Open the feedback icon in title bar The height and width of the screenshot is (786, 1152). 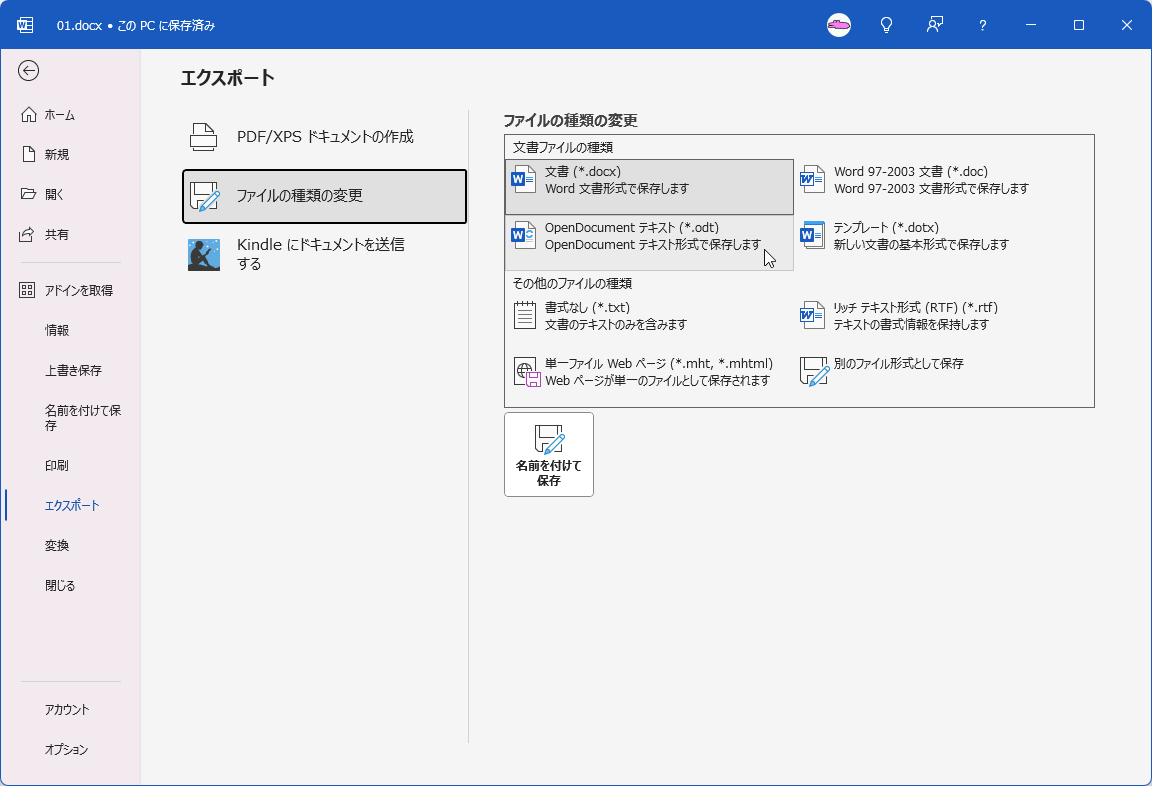[x=935, y=25]
